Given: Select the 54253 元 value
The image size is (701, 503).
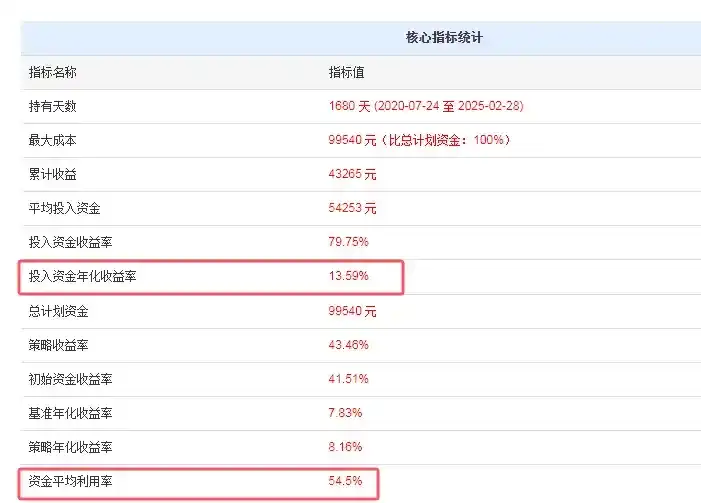Looking at the screenshot, I should pyautogui.click(x=352, y=208).
